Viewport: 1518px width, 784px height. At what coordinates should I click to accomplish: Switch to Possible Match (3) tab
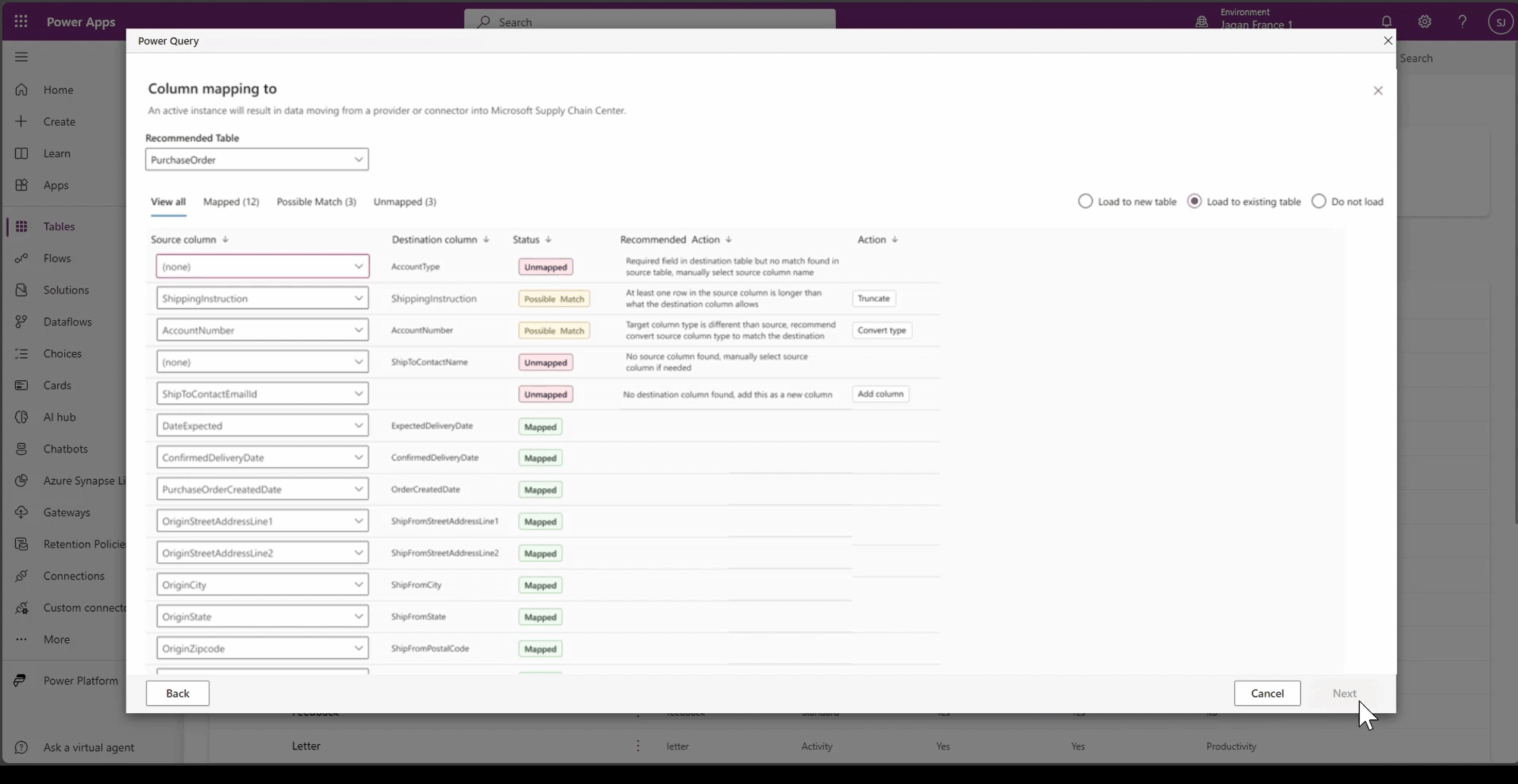[x=316, y=201]
